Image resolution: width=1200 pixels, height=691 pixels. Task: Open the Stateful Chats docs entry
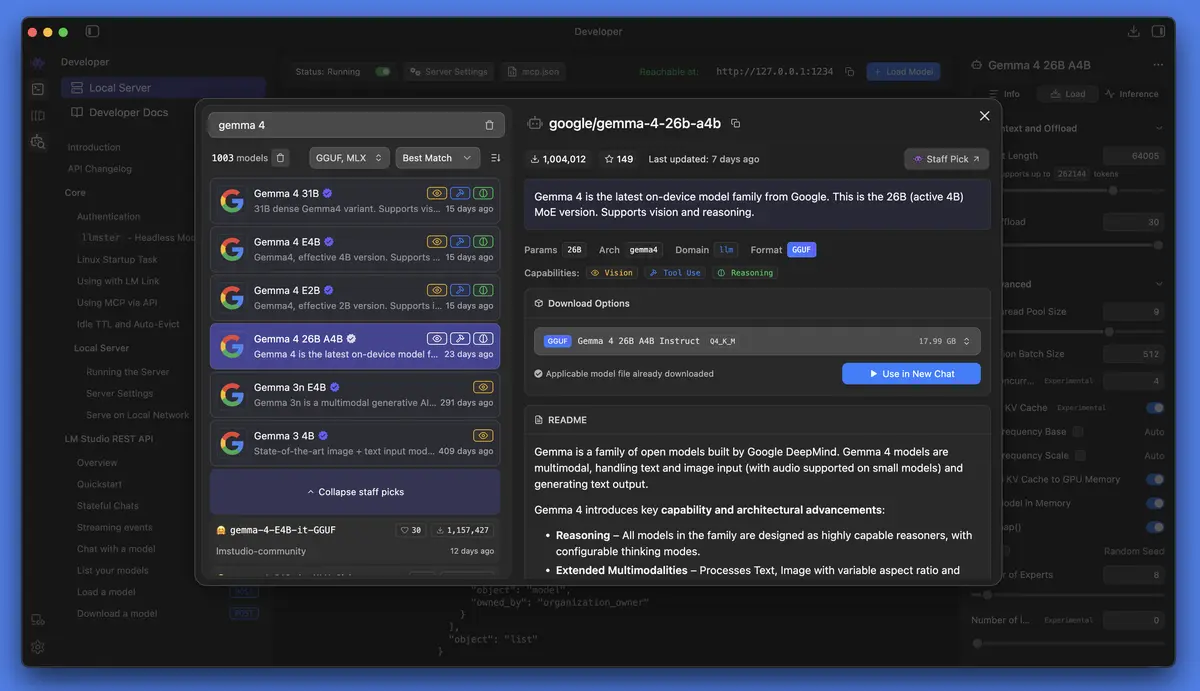tap(108, 506)
